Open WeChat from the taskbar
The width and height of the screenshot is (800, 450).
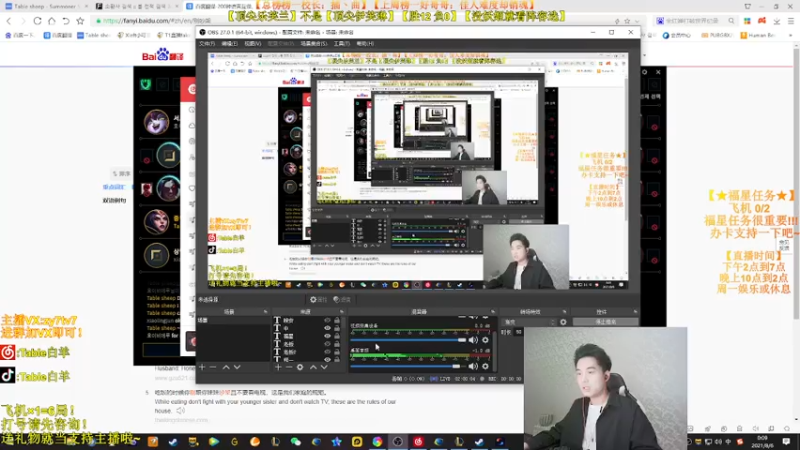coord(295,441)
